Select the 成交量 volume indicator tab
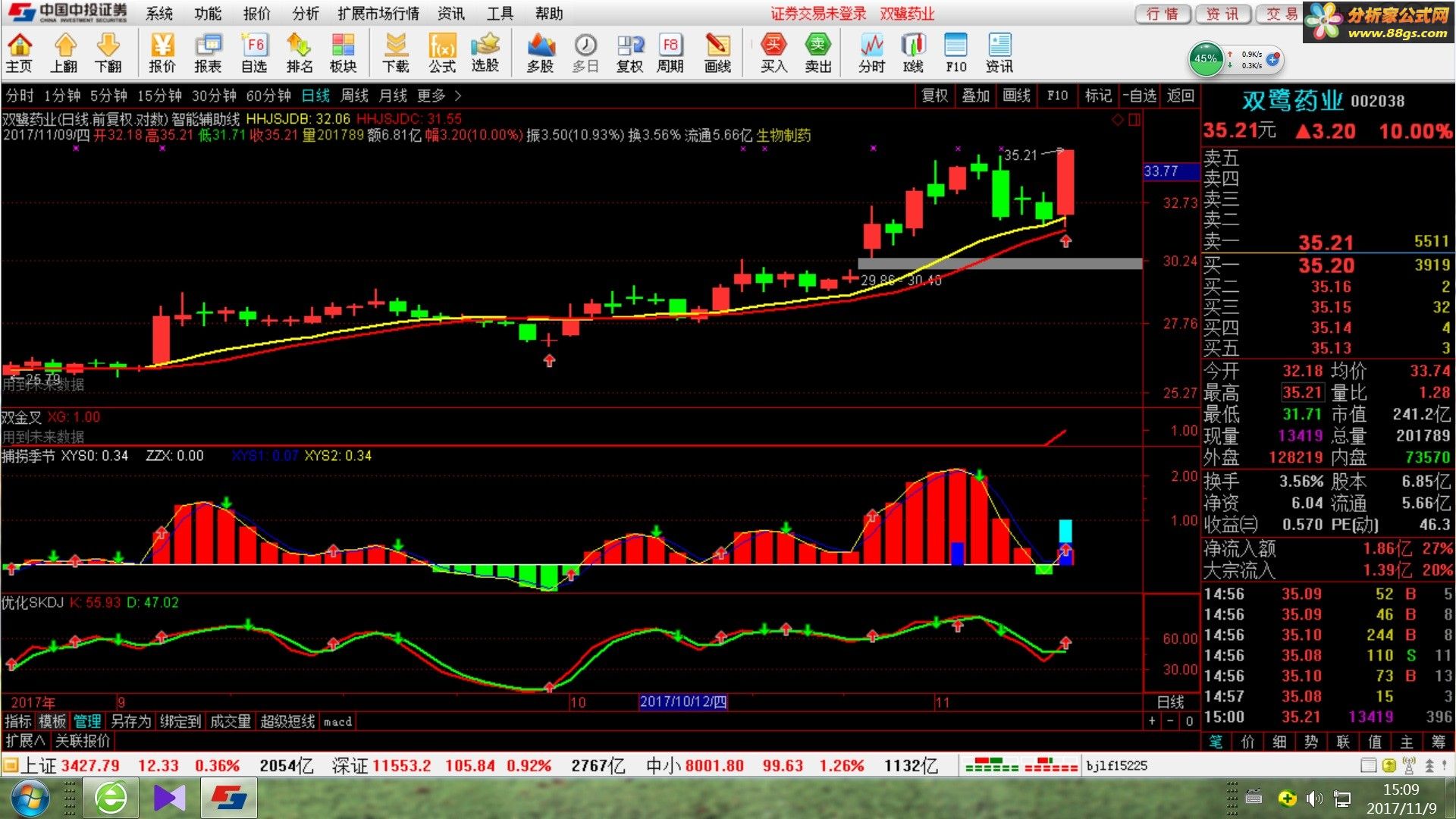The width and height of the screenshot is (1456, 819). [x=230, y=721]
